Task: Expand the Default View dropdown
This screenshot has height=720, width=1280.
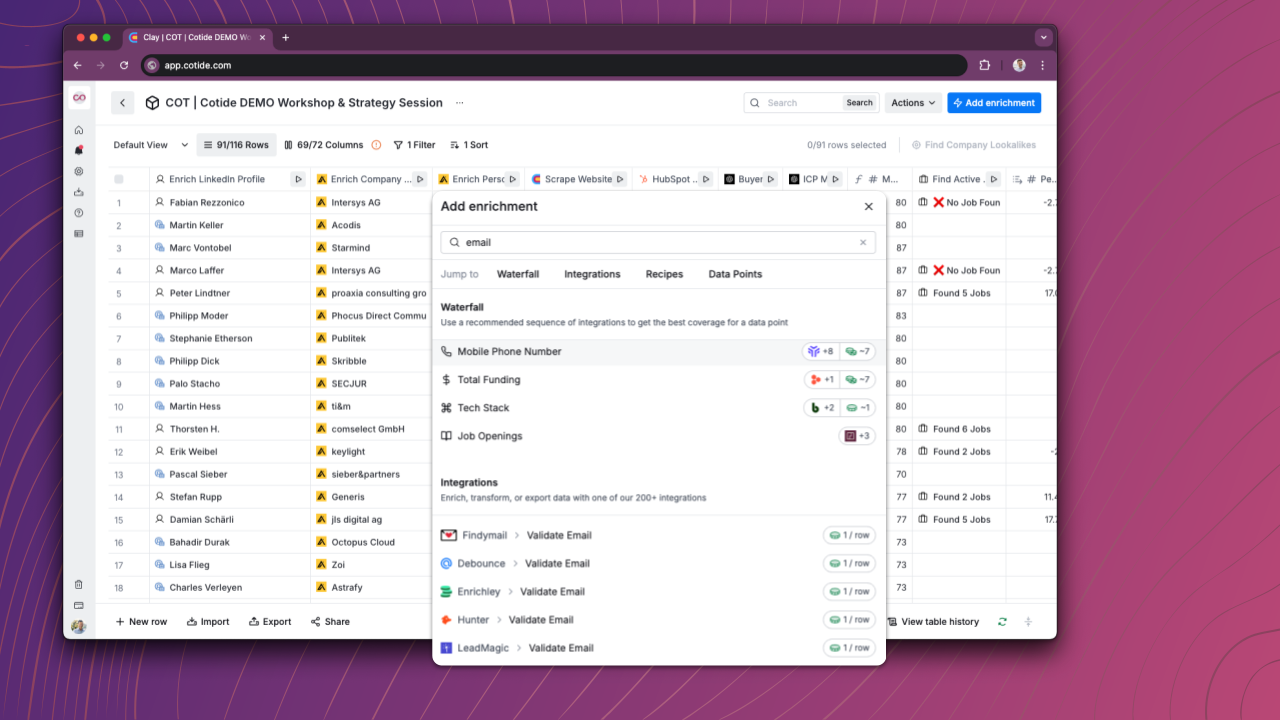Action: click(x=151, y=145)
